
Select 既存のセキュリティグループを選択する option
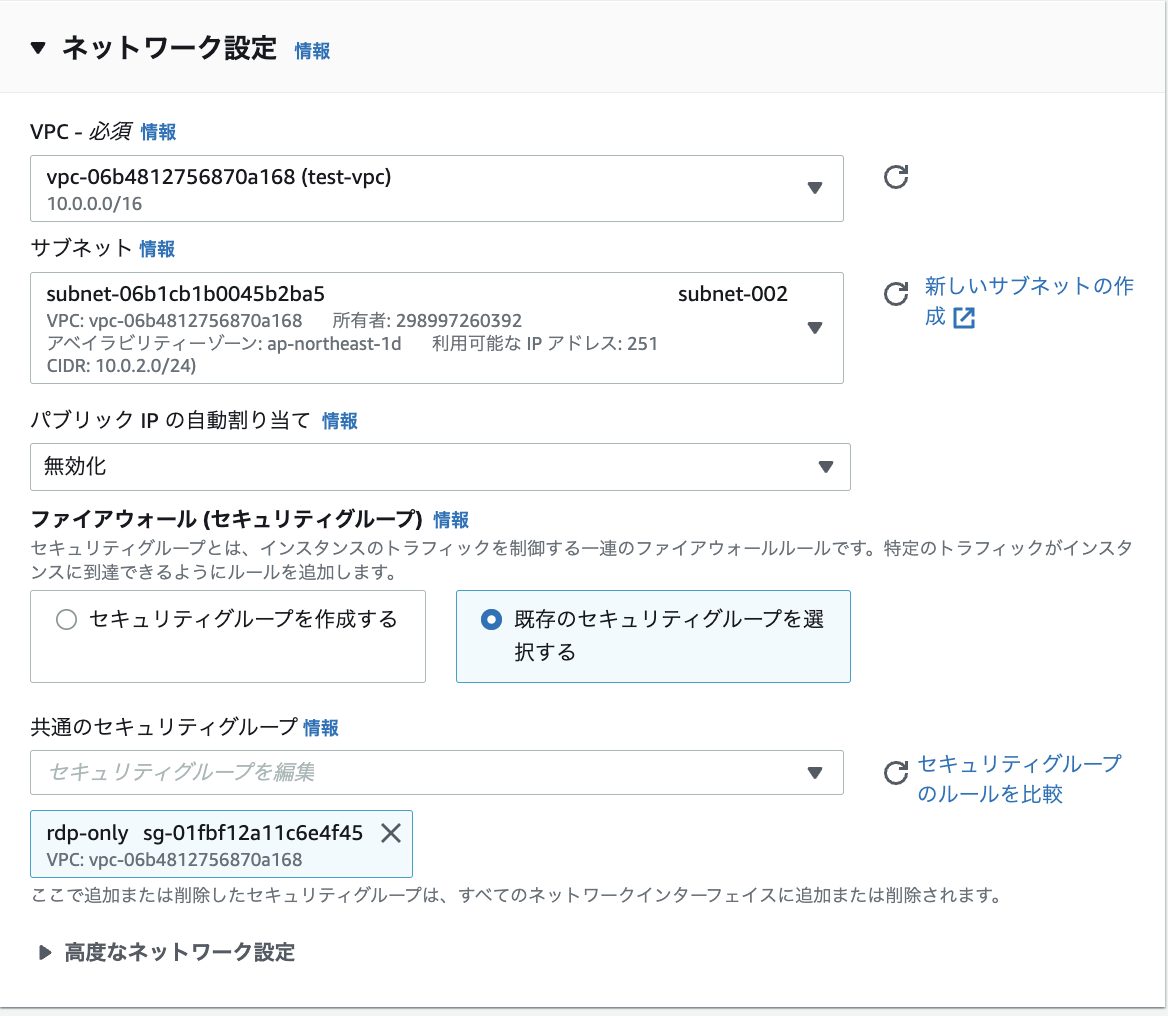490,619
